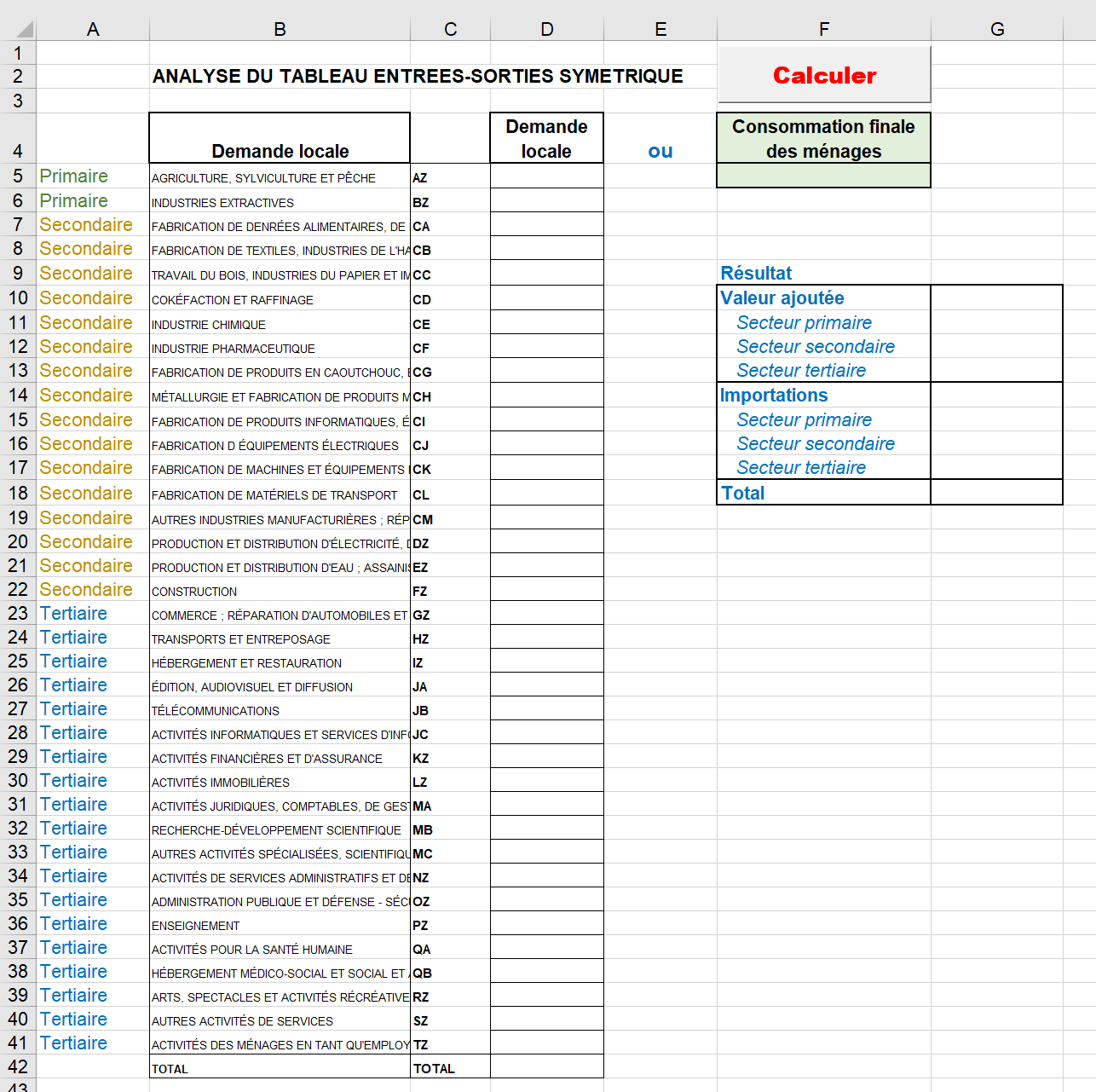Click the Valeur ajoutée total result cell
The width and height of the screenshot is (1096, 1092).
[x=997, y=298]
